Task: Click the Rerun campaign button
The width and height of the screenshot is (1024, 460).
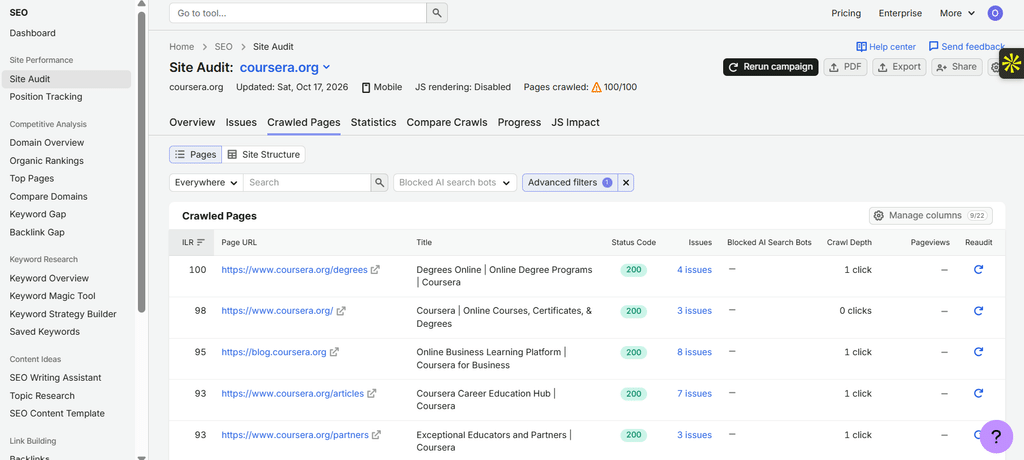Action: point(771,67)
